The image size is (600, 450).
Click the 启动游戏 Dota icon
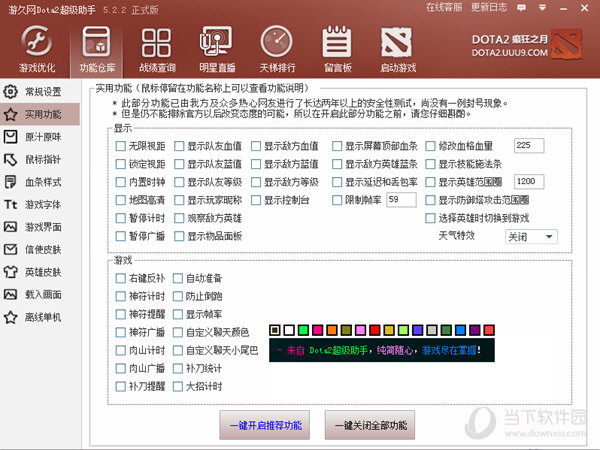[396, 42]
